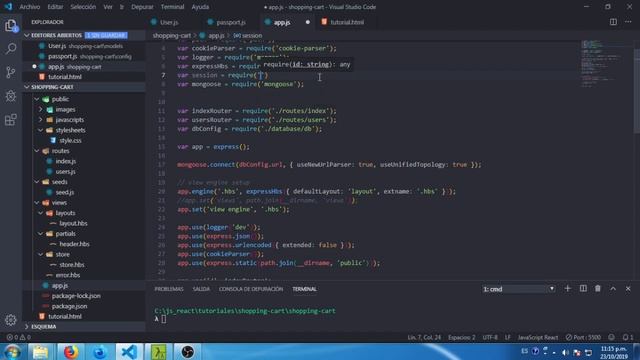Screen dimensions: 640x360
Task: Click LF end of line status
Action: (x=508, y=338)
